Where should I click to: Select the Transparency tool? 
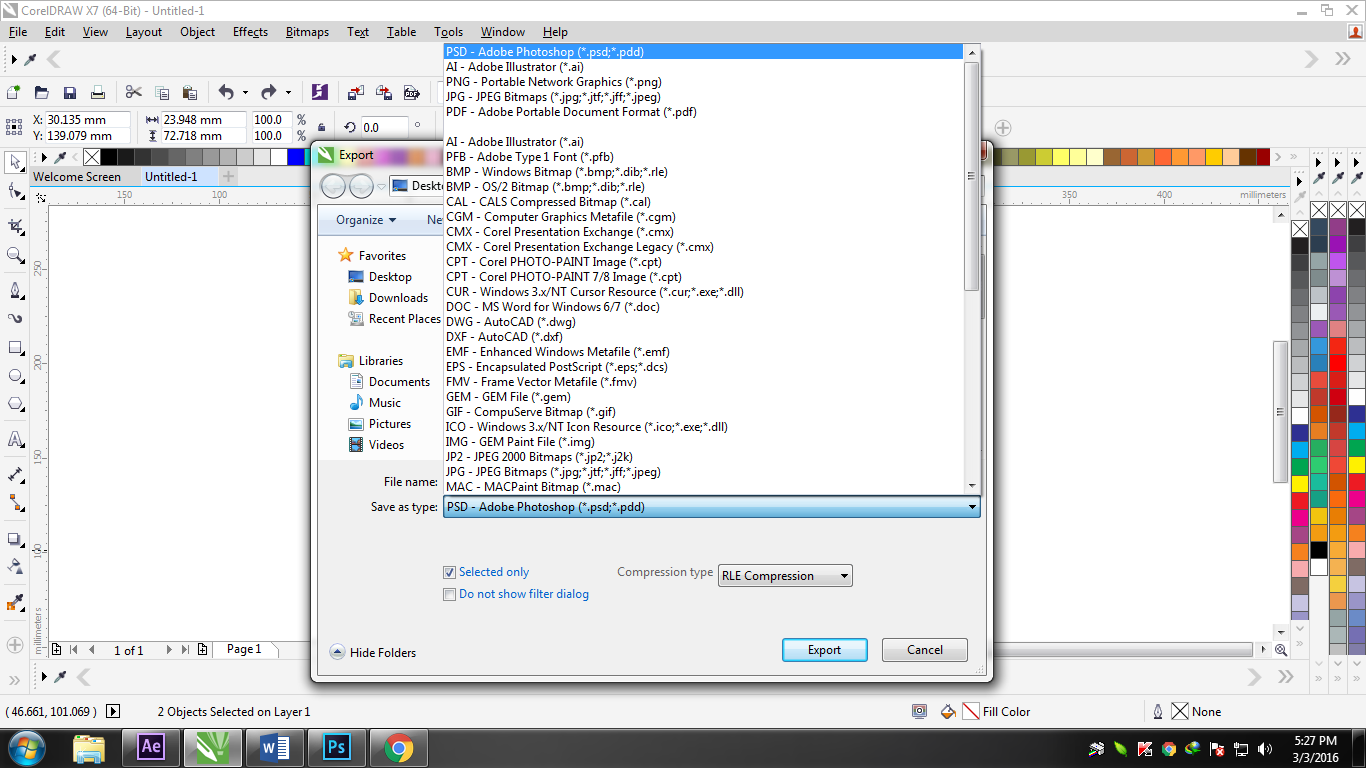(15, 566)
